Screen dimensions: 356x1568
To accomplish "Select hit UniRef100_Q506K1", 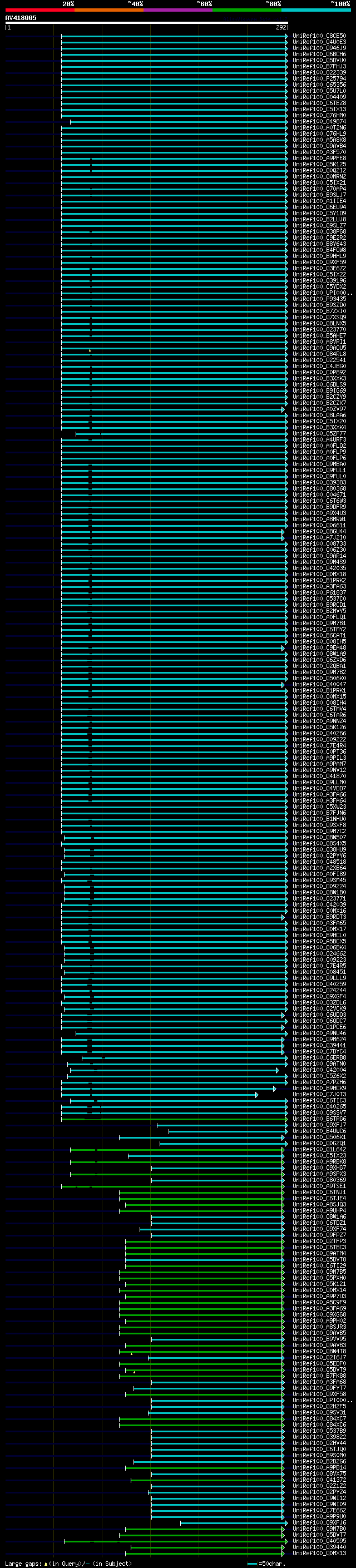I will tap(319, 1137).
